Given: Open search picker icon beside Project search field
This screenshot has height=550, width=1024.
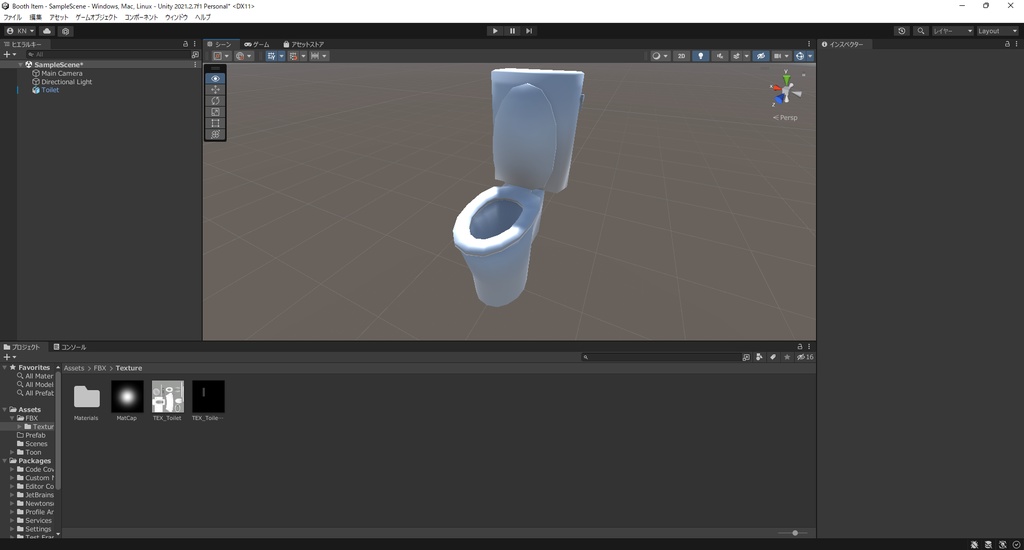Looking at the screenshot, I should pos(746,357).
